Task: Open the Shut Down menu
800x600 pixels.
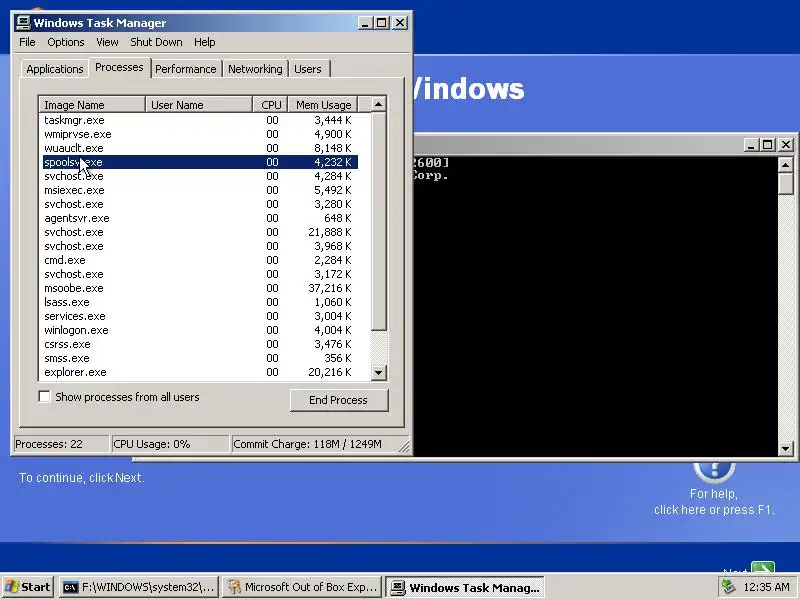Action: coord(156,42)
